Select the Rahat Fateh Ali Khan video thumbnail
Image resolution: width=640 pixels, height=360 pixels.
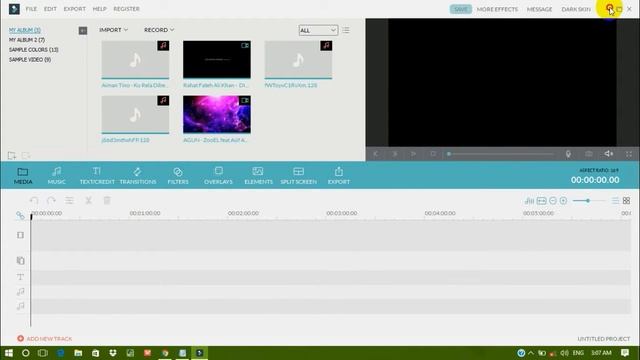(217, 59)
